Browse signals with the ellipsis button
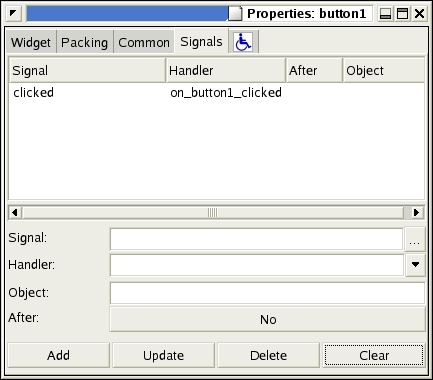Image resolution: width=433 pixels, height=380 pixels. 415,239
